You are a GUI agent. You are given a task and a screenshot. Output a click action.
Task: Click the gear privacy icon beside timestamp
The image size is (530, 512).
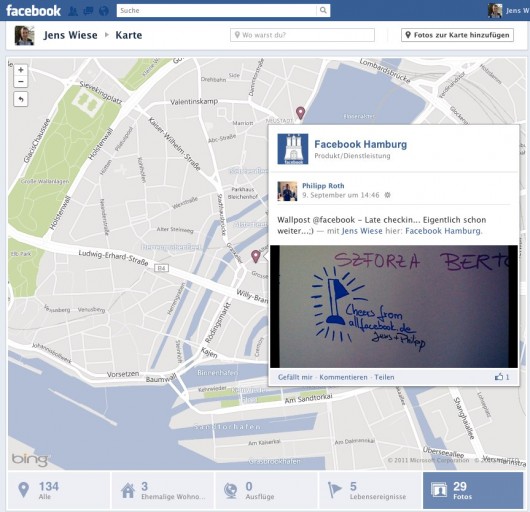[387, 195]
